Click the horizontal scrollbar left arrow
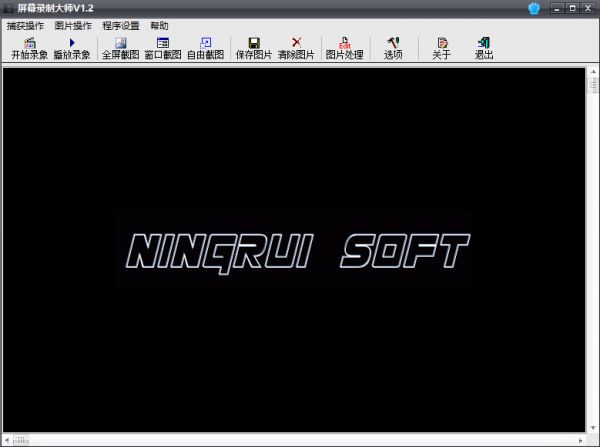Image resolution: width=600 pixels, height=447 pixels. pos(7,440)
